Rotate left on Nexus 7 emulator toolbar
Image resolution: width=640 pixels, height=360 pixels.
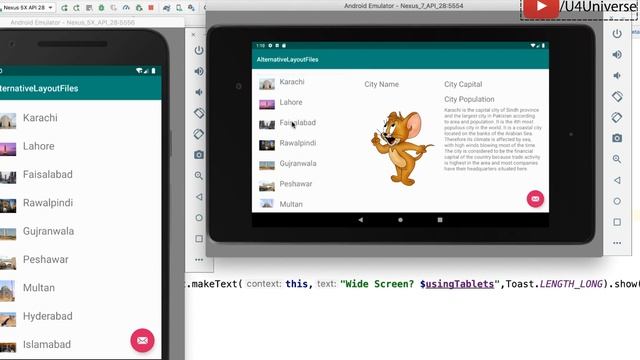click(617, 96)
